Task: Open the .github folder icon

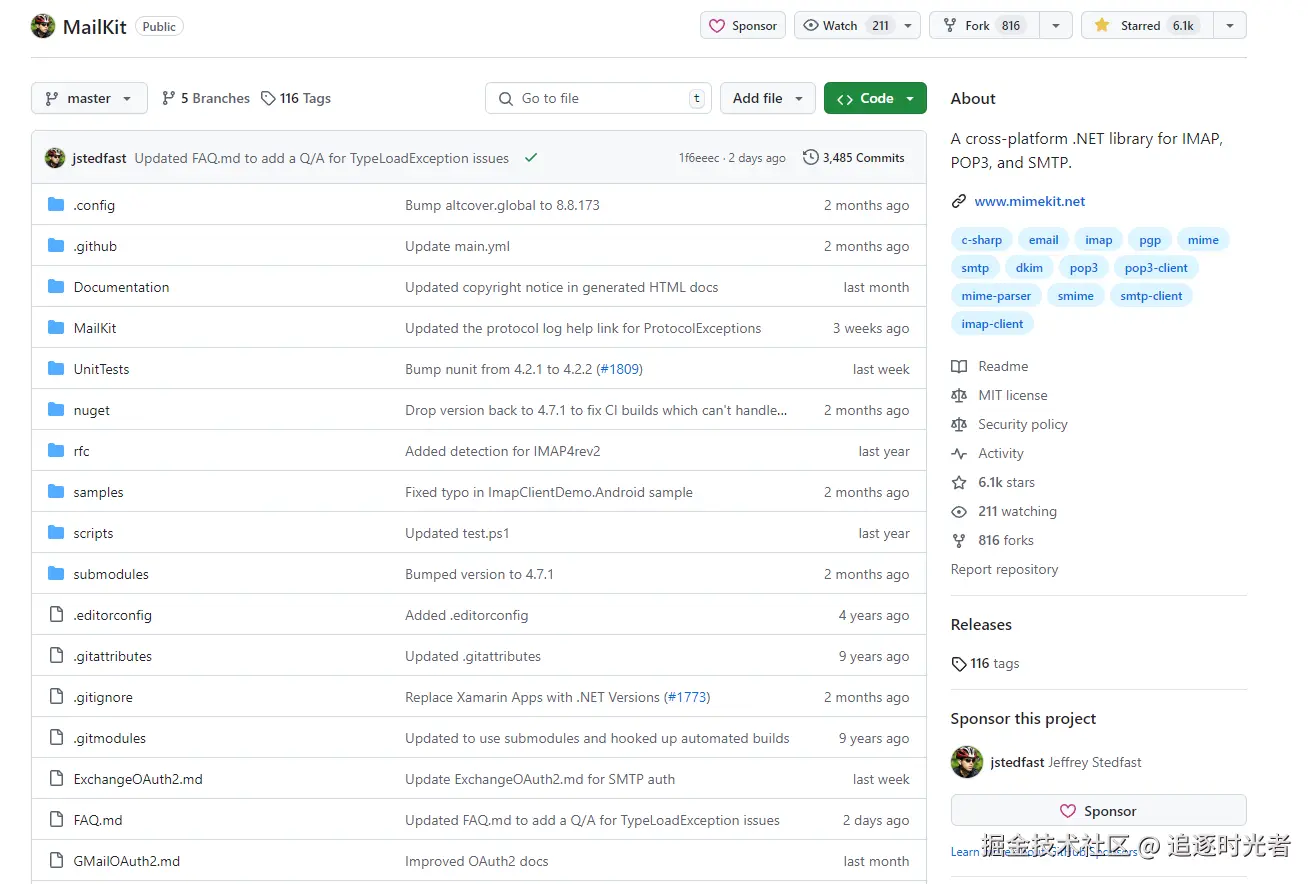Action: pyautogui.click(x=56, y=246)
